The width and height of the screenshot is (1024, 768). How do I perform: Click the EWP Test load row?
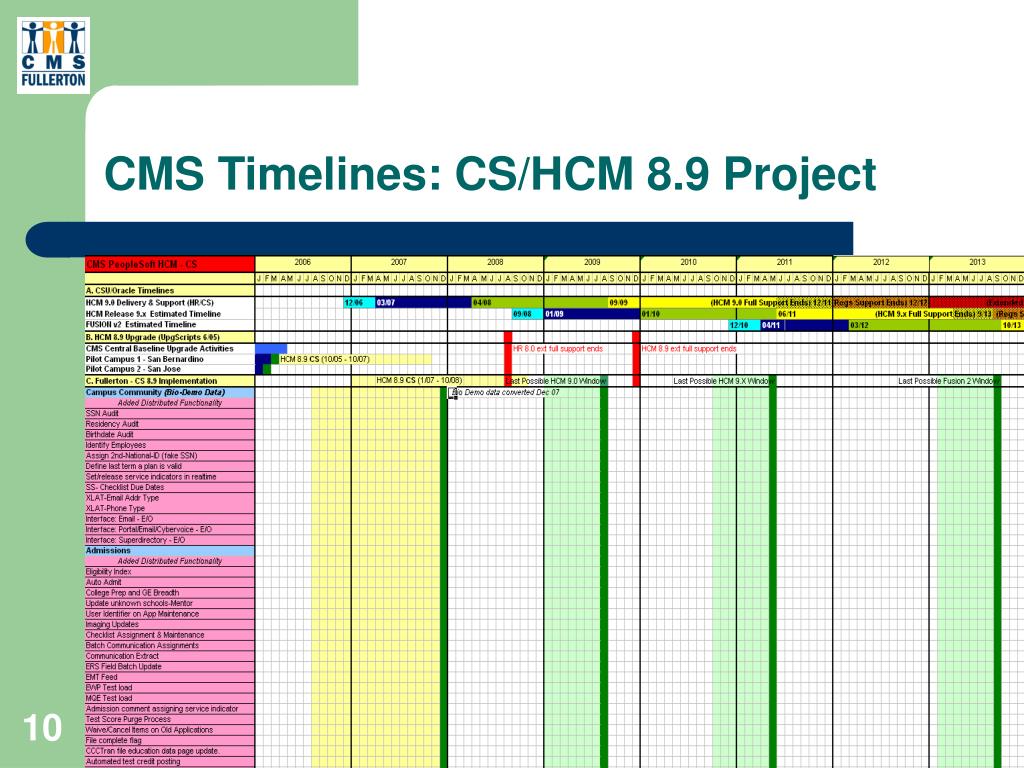pos(170,688)
